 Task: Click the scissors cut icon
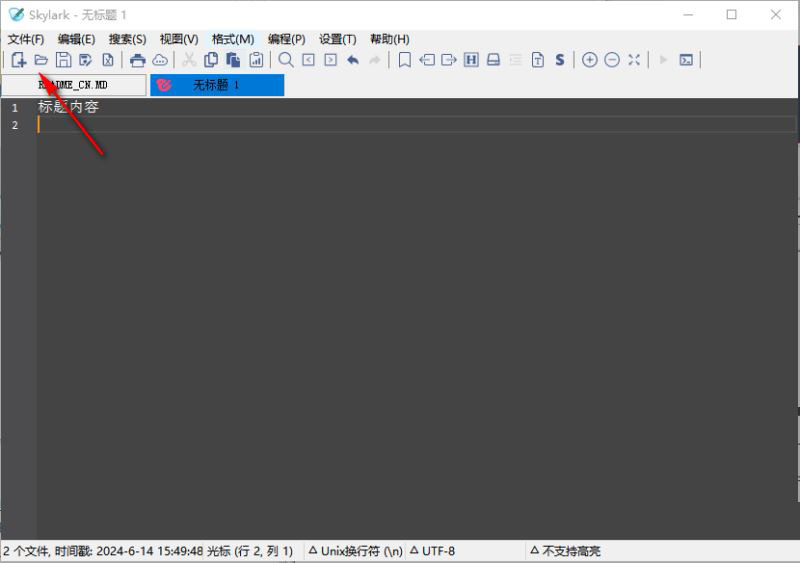tap(189, 60)
